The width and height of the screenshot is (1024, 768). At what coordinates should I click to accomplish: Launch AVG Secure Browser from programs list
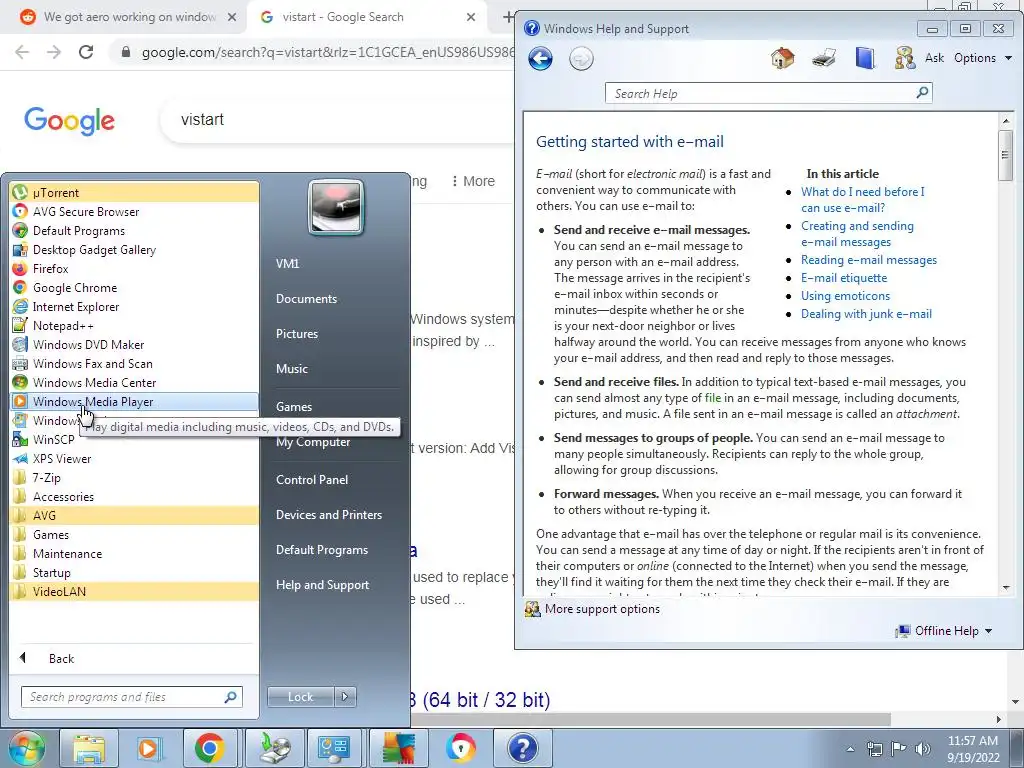pyautogui.click(x=134, y=212)
